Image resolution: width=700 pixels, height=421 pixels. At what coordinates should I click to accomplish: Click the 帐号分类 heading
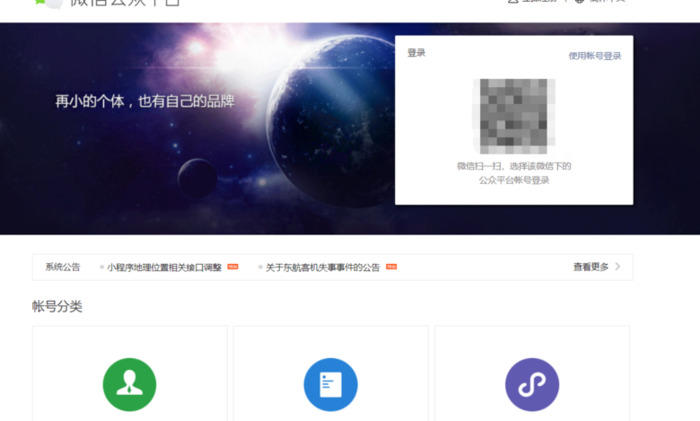(x=57, y=307)
